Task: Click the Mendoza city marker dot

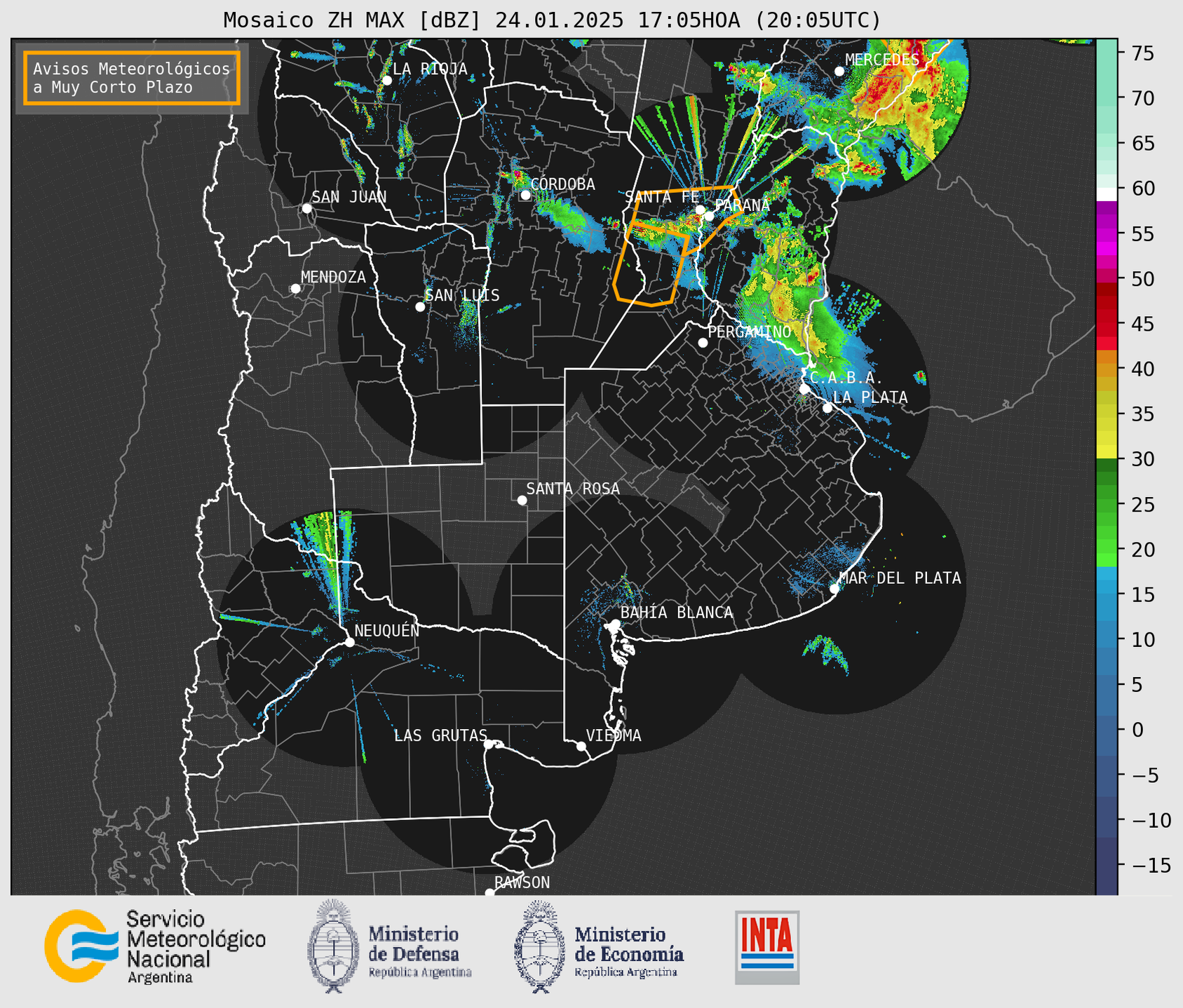Action: [295, 289]
